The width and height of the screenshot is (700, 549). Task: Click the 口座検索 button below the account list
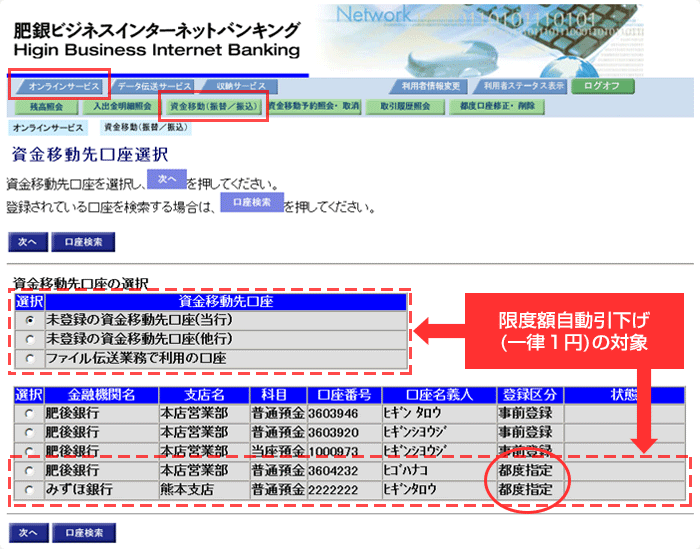[x=84, y=533]
